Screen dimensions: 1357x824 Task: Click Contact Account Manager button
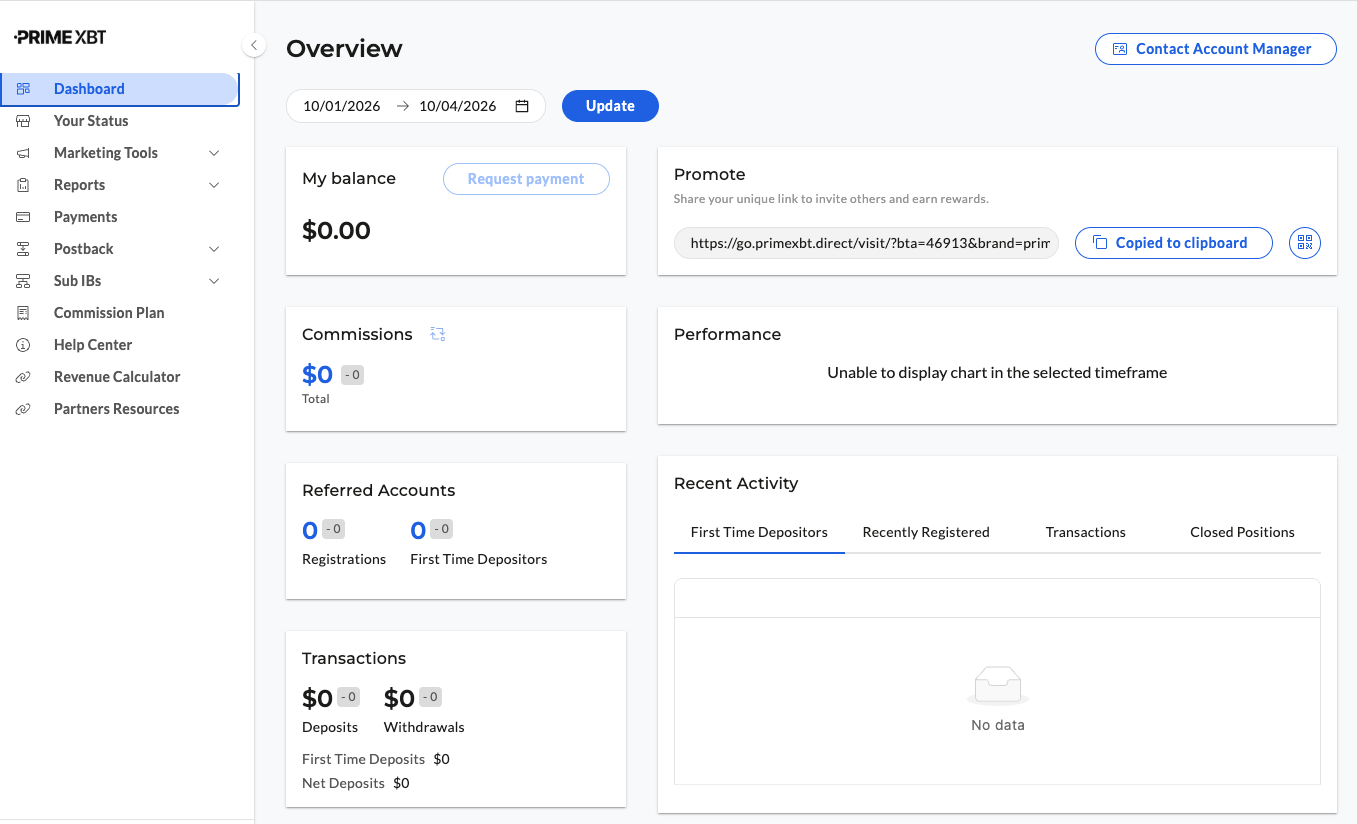coord(1216,49)
